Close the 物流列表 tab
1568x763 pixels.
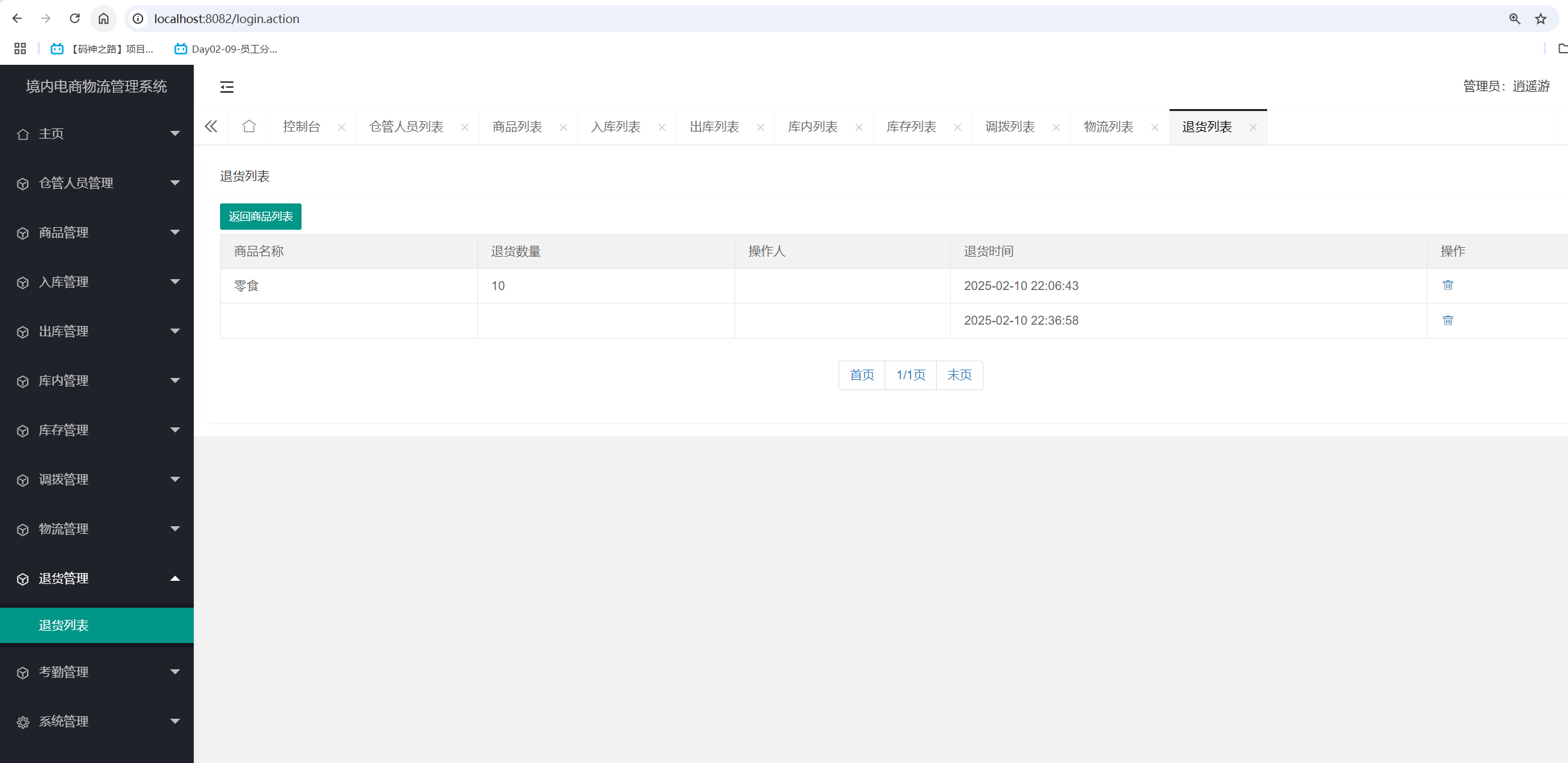coord(1154,127)
